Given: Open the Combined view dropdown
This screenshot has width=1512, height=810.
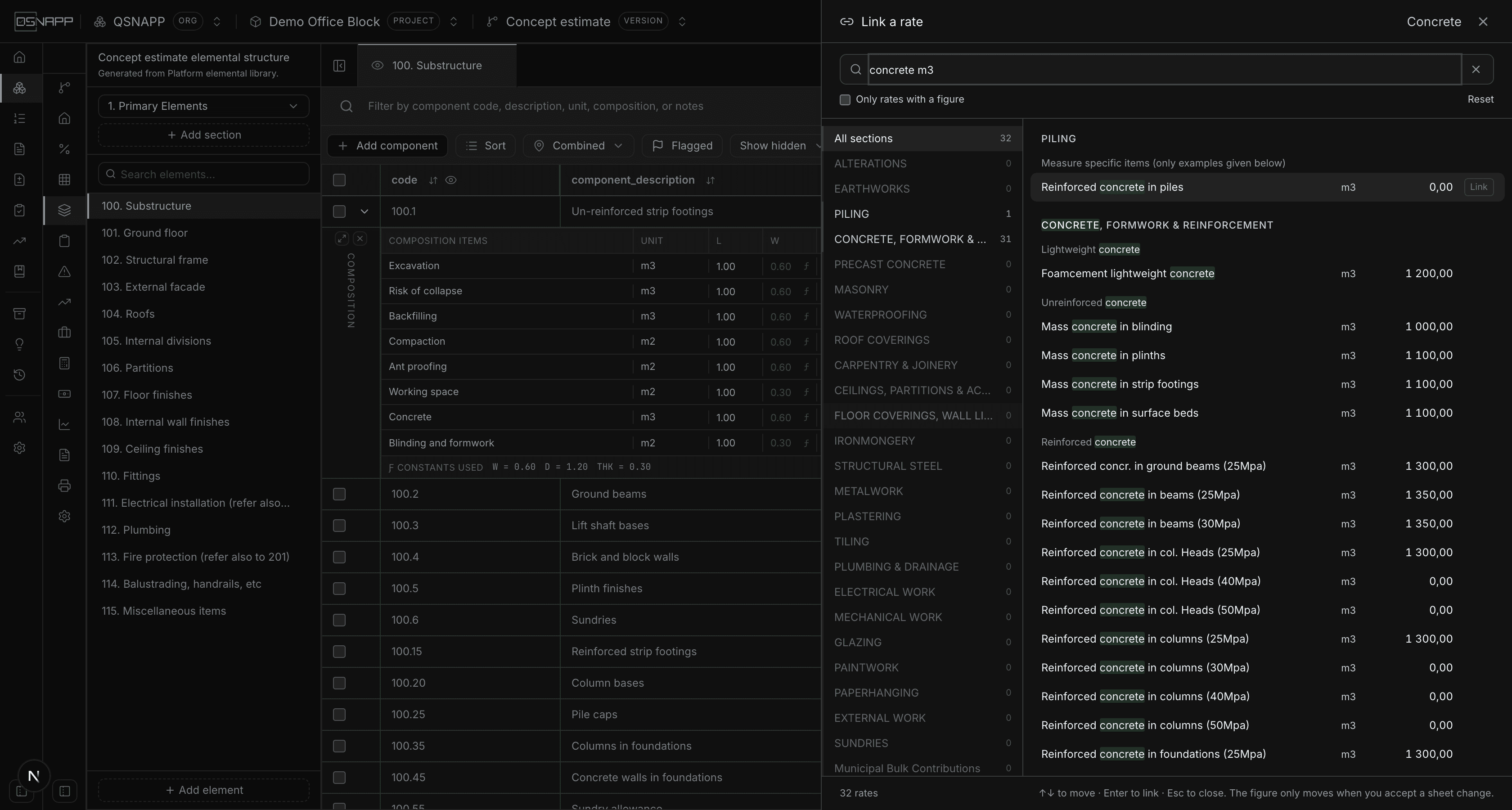Looking at the screenshot, I should click(x=578, y=145).
